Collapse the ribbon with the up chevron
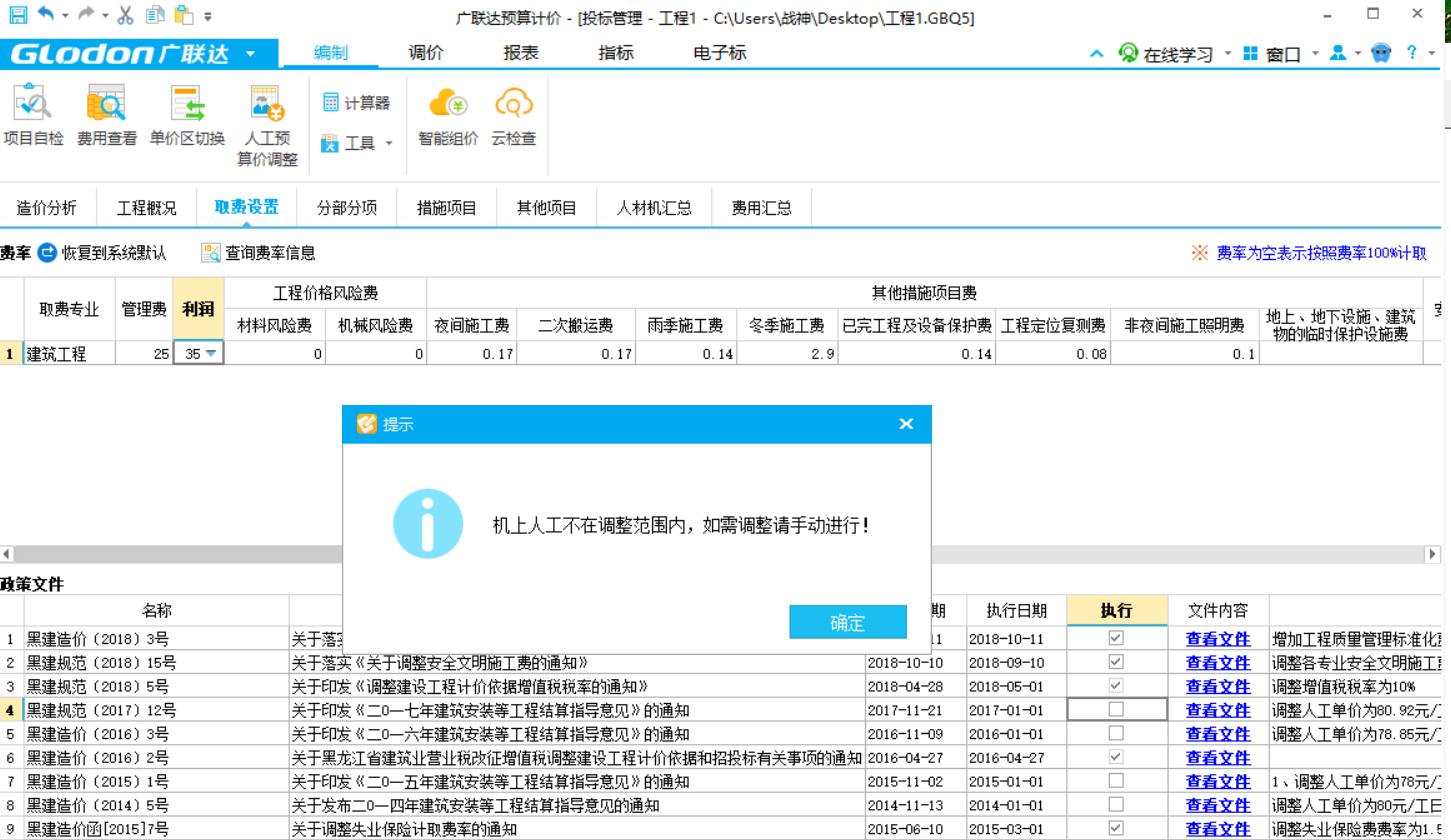The width and height of the screenshot is (1451, 840). point(1097,54)
